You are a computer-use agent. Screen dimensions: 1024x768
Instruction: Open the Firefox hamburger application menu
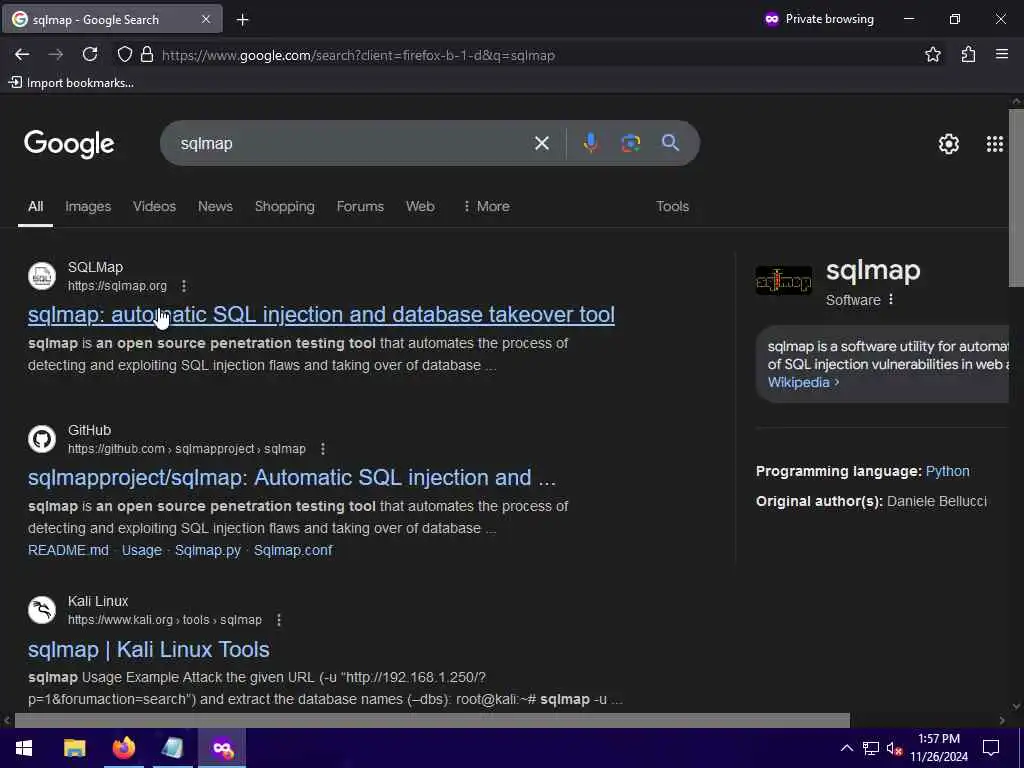pos(1002,55)
